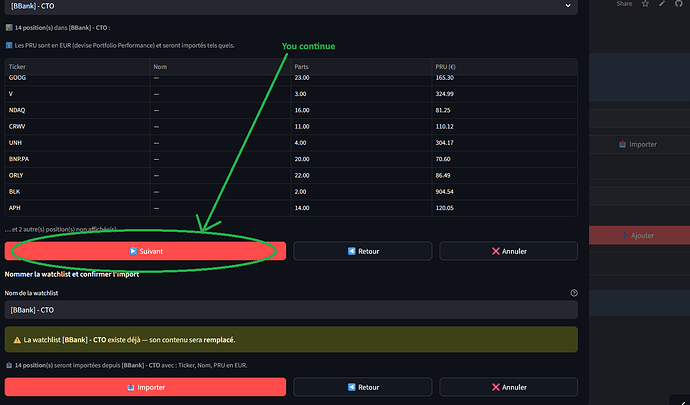Click the Ticker column header

click(17, 68)
